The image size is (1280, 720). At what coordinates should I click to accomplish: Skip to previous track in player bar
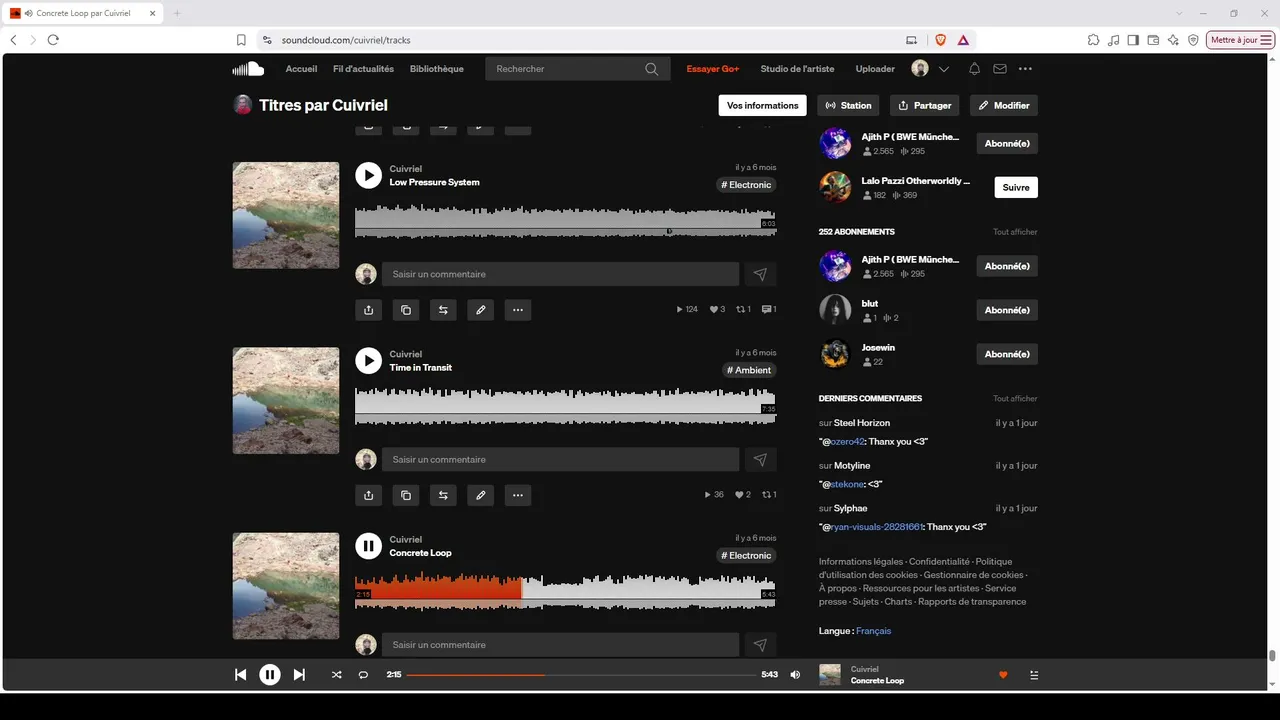(240, 675)
